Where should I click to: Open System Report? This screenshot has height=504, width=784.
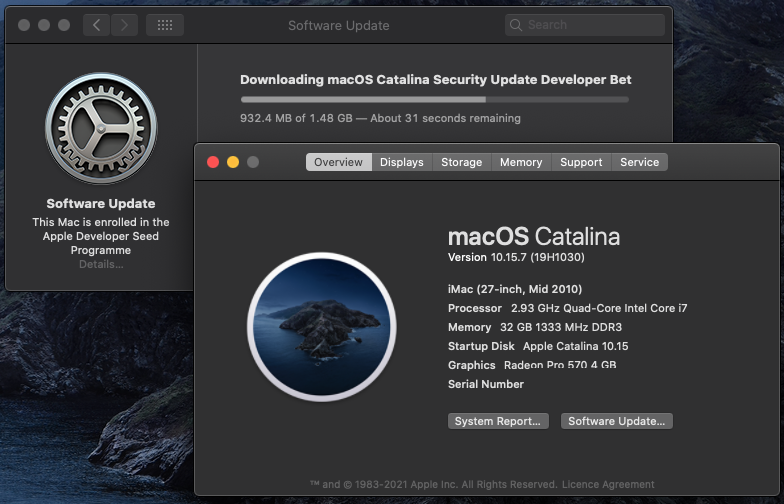pos(498,421)
